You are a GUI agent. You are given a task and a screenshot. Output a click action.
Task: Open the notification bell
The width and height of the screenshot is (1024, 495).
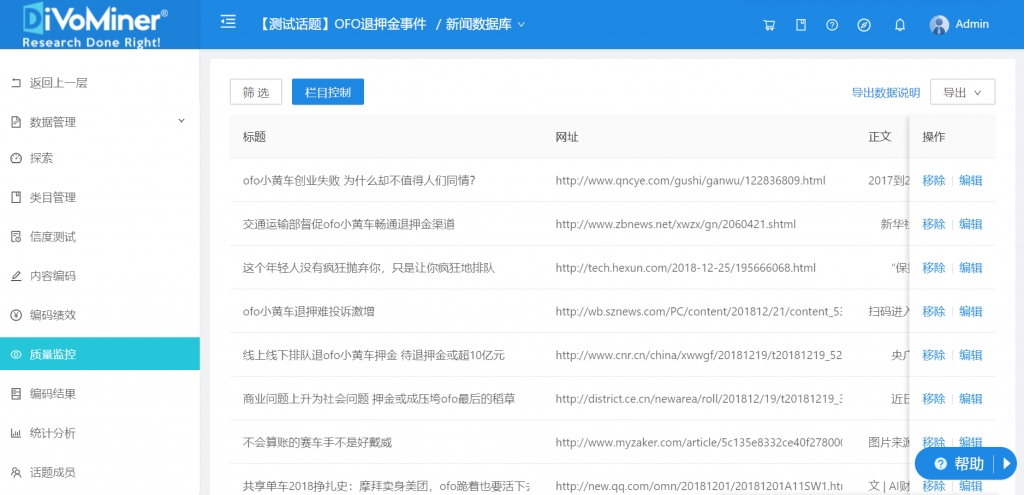[900, 25]
